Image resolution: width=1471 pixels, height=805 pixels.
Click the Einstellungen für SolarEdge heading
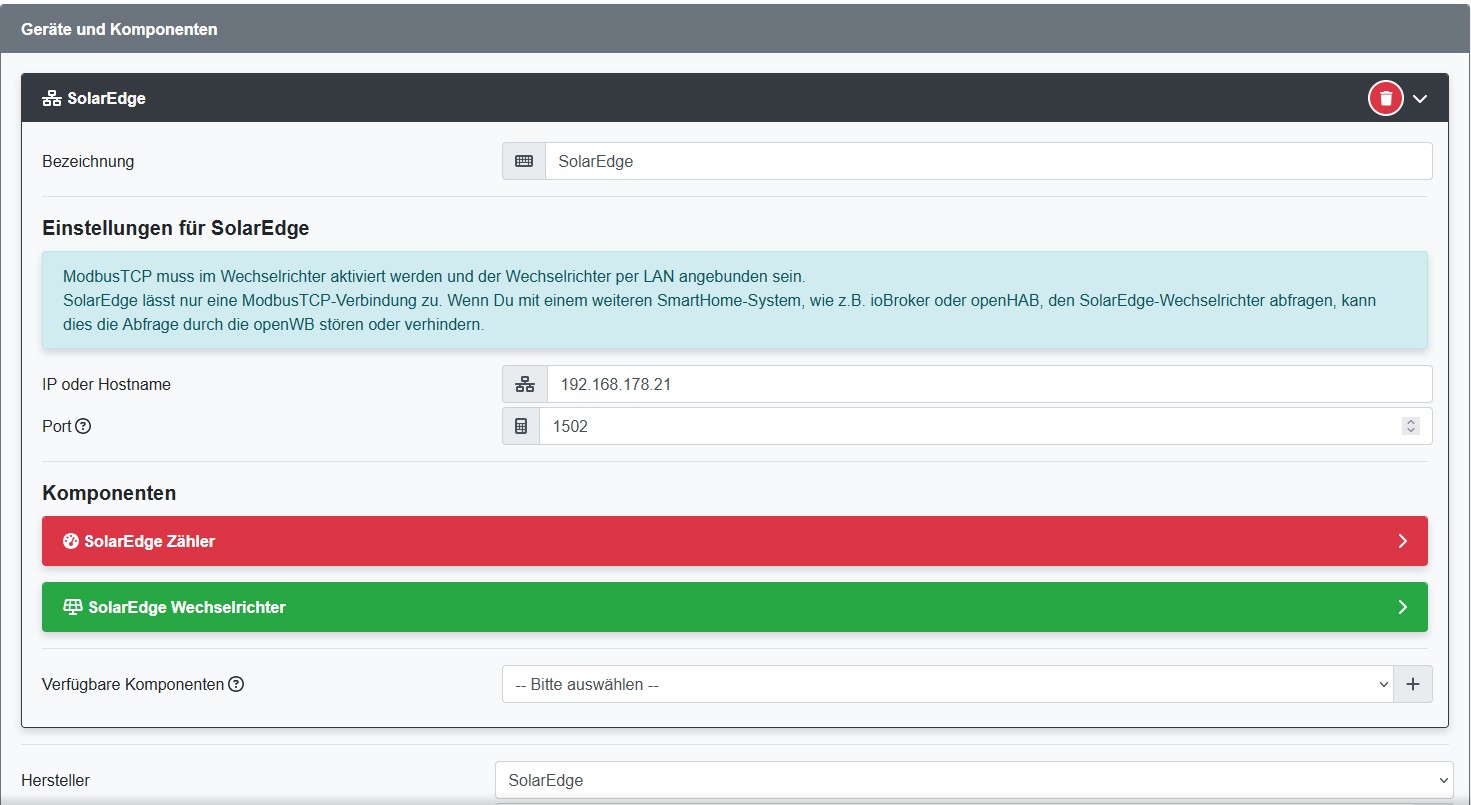[176, 228]
